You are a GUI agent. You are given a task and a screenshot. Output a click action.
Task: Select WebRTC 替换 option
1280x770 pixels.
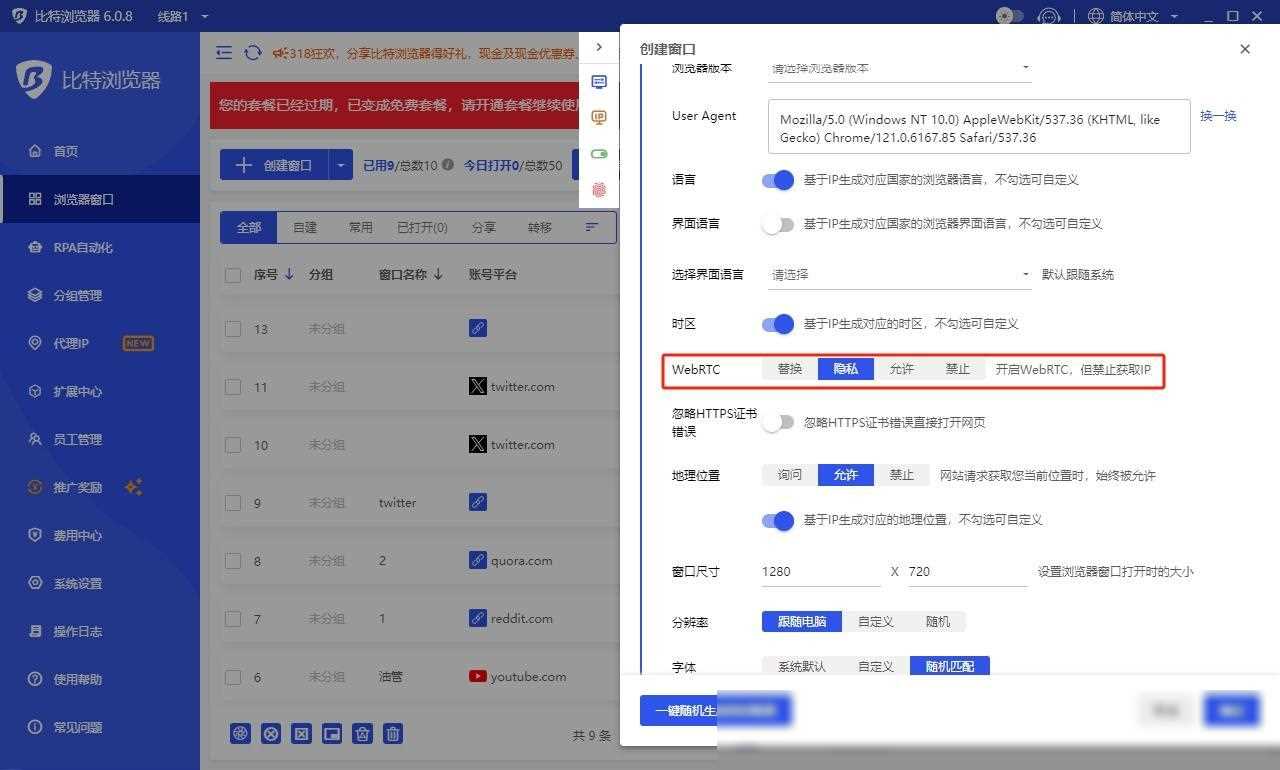pos(790,369)
